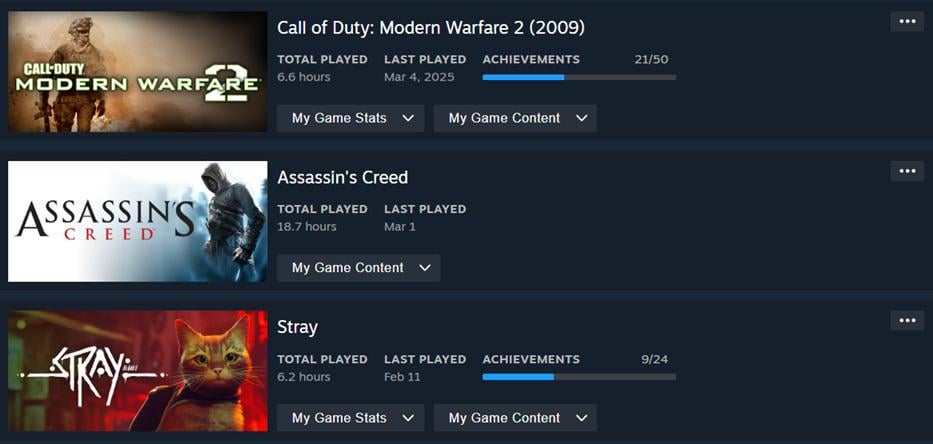Click the ellipsis button for Stray

pos(907,320)
